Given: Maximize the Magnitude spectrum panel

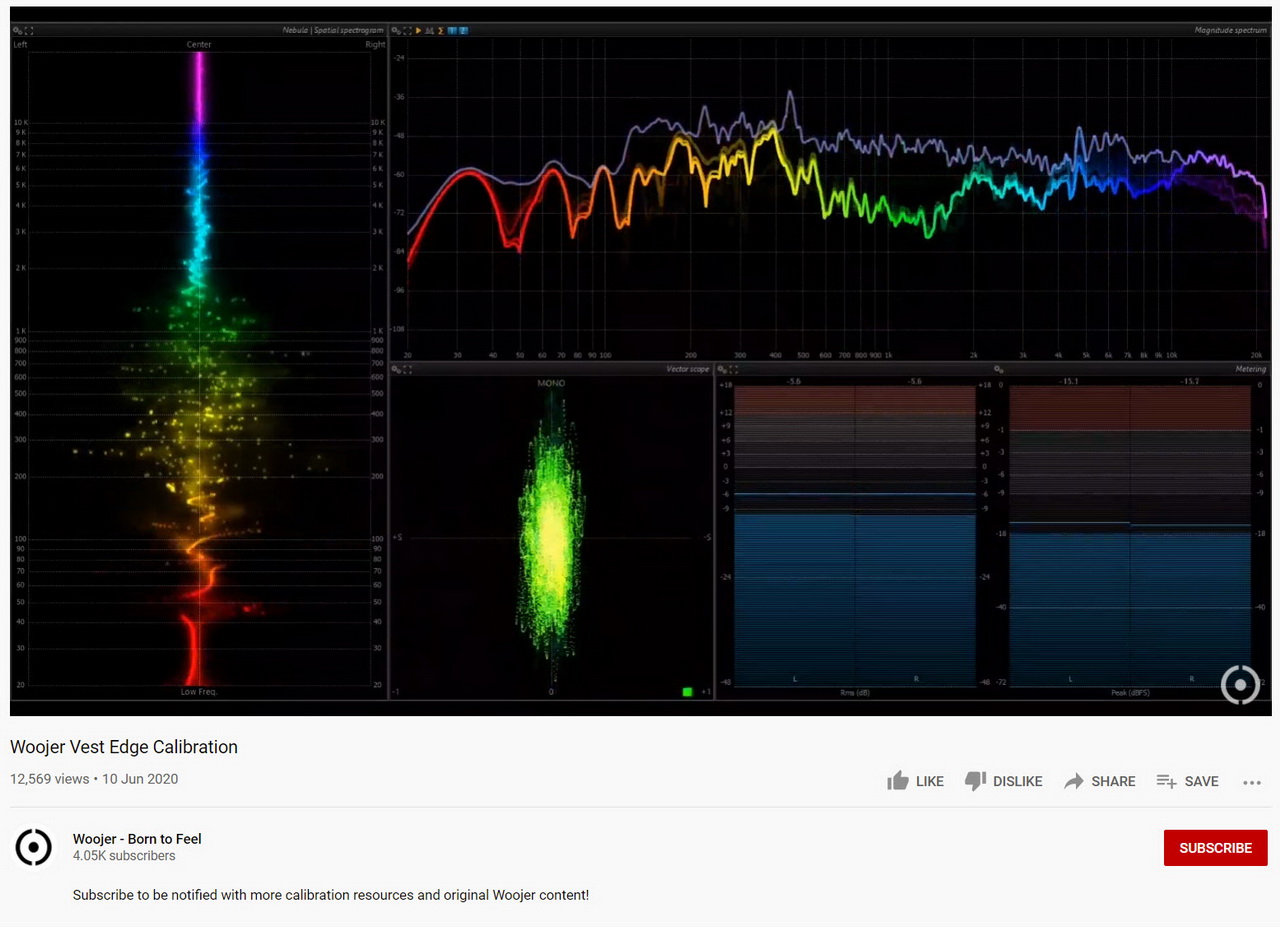Looking at the screenshot, I should click(407, 31).
